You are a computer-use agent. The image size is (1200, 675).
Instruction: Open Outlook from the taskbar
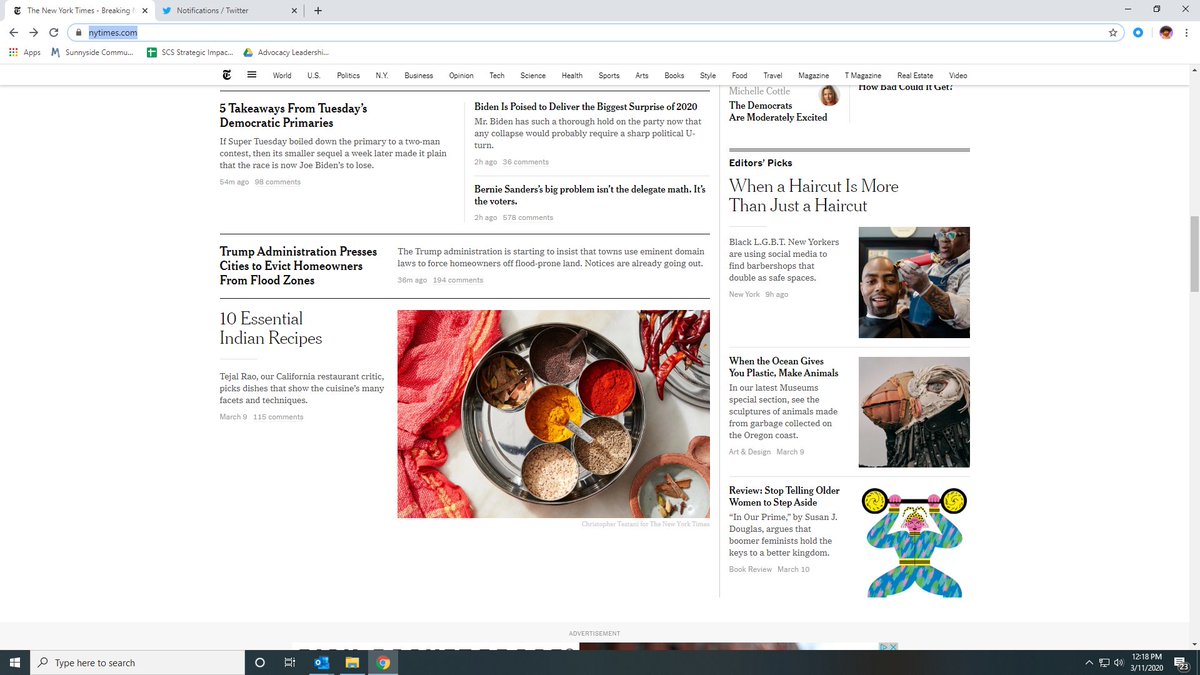tap(320, 662)
